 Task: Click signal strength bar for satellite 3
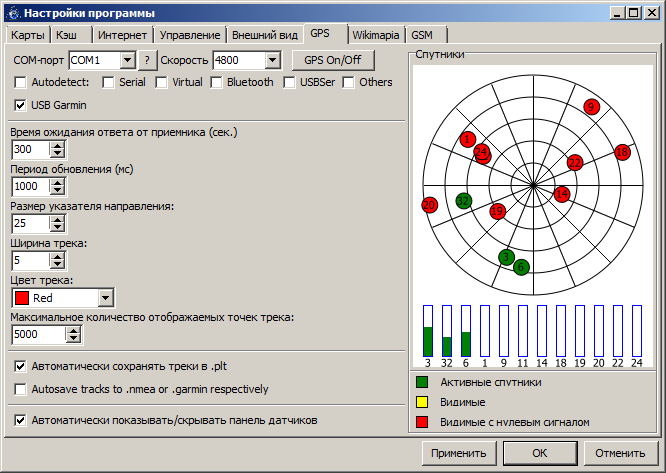428,331
